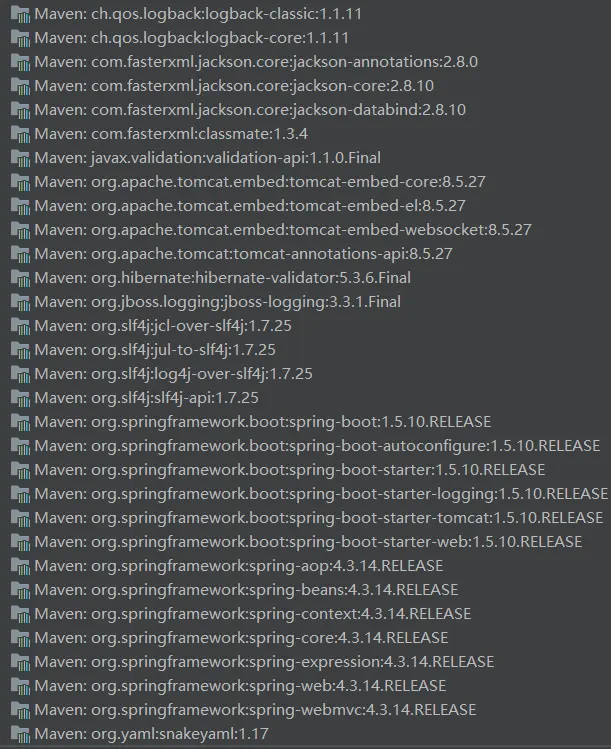The width and height of the screenshot is (611, 749).
Task: Click the library icon beside hibernate-validator:5.3.6.Final
Action: (20, 278)
